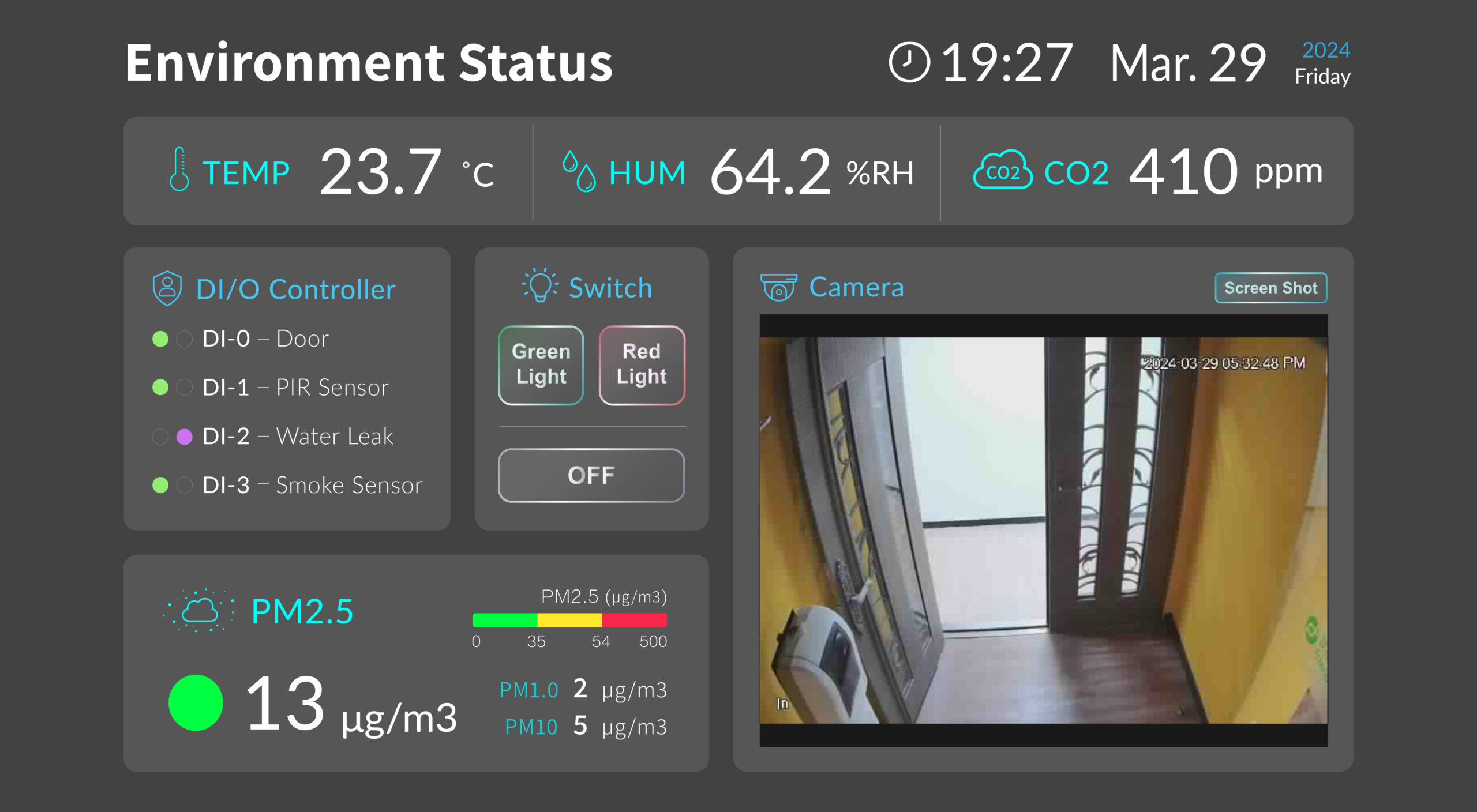Click the light bulb Switch icon

(x=540, y=285)
